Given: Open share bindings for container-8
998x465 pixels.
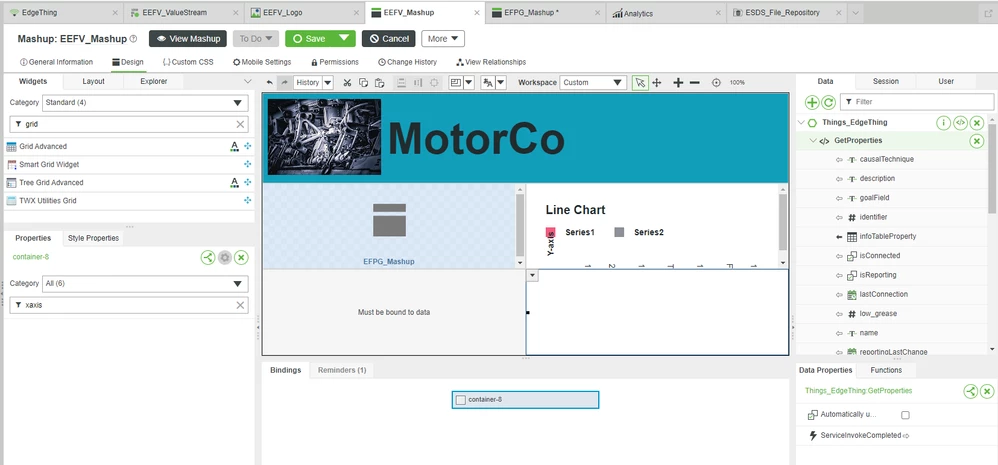Looking at the screenshot, I should (207, 257).
